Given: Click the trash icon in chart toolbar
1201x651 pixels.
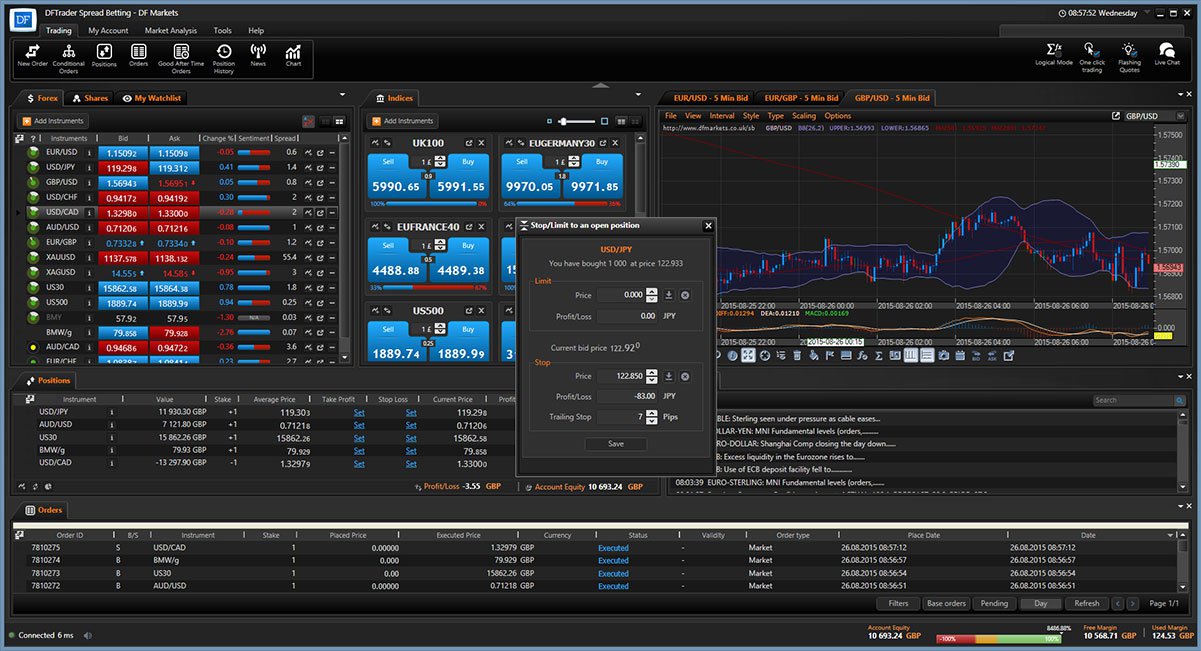Looking at the screenshot, I should coord(797,355).
